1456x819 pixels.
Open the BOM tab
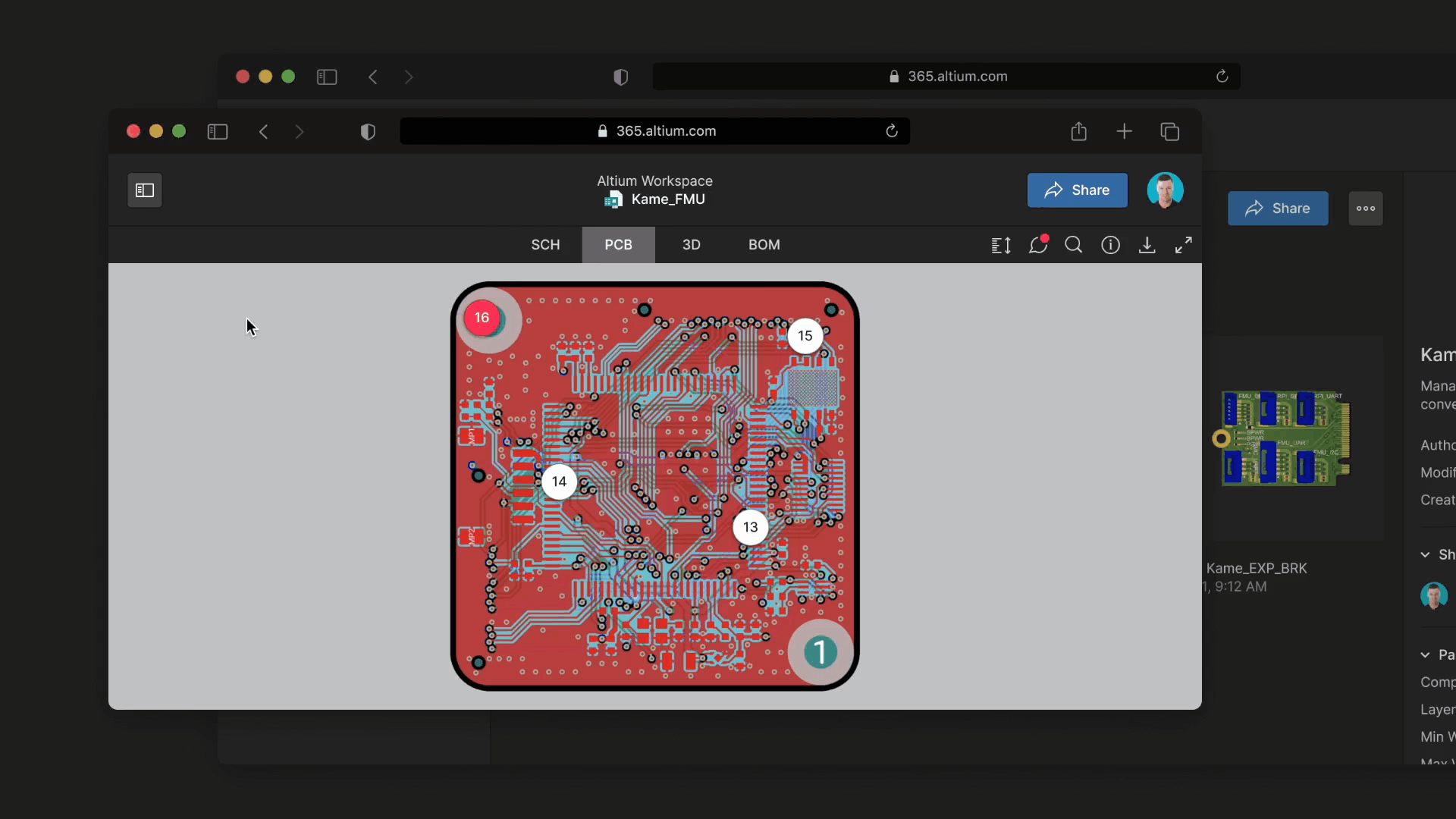(764, 245)
